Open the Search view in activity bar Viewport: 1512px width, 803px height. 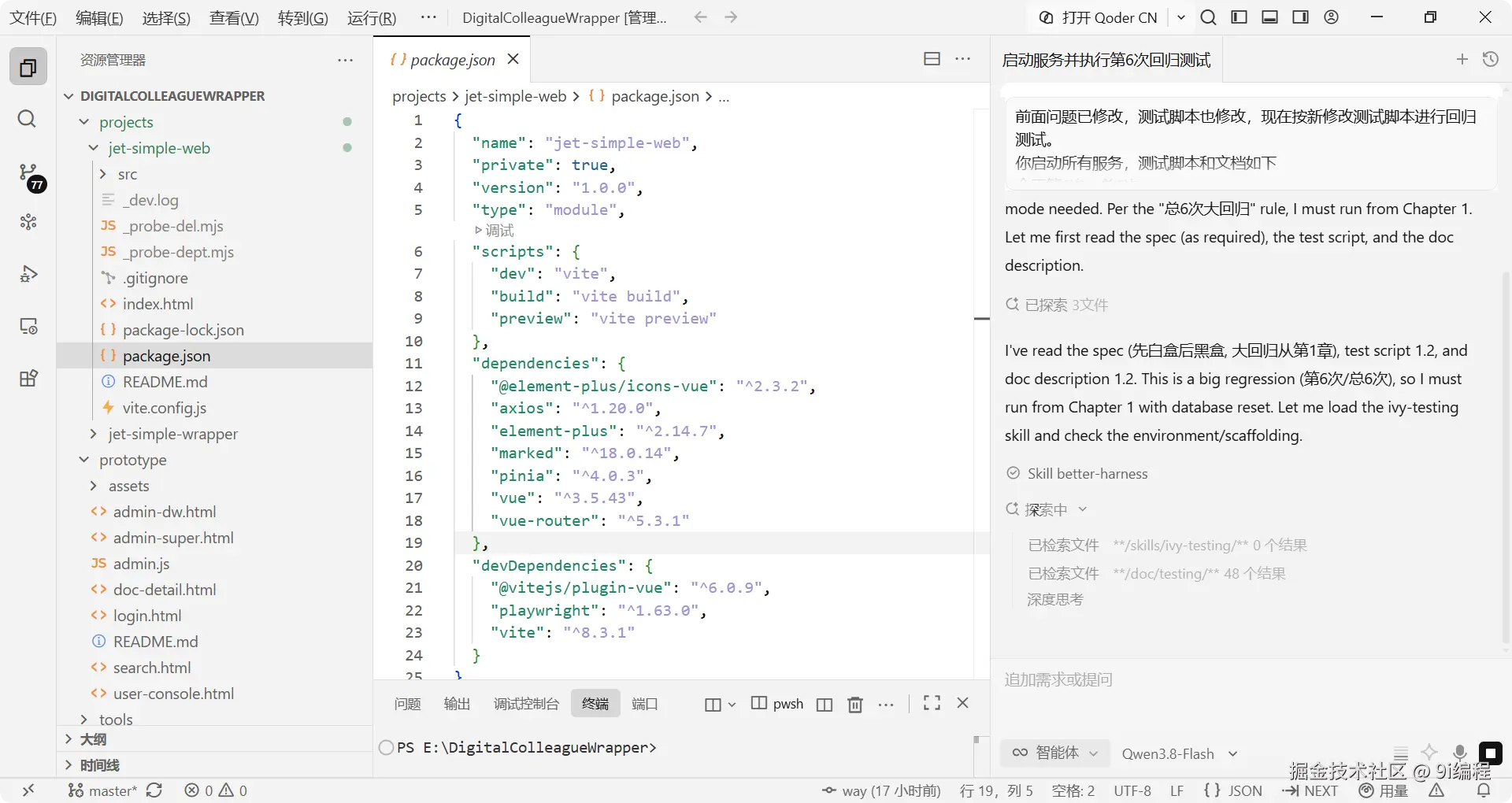pyautogui.click(x=28, y=119)
